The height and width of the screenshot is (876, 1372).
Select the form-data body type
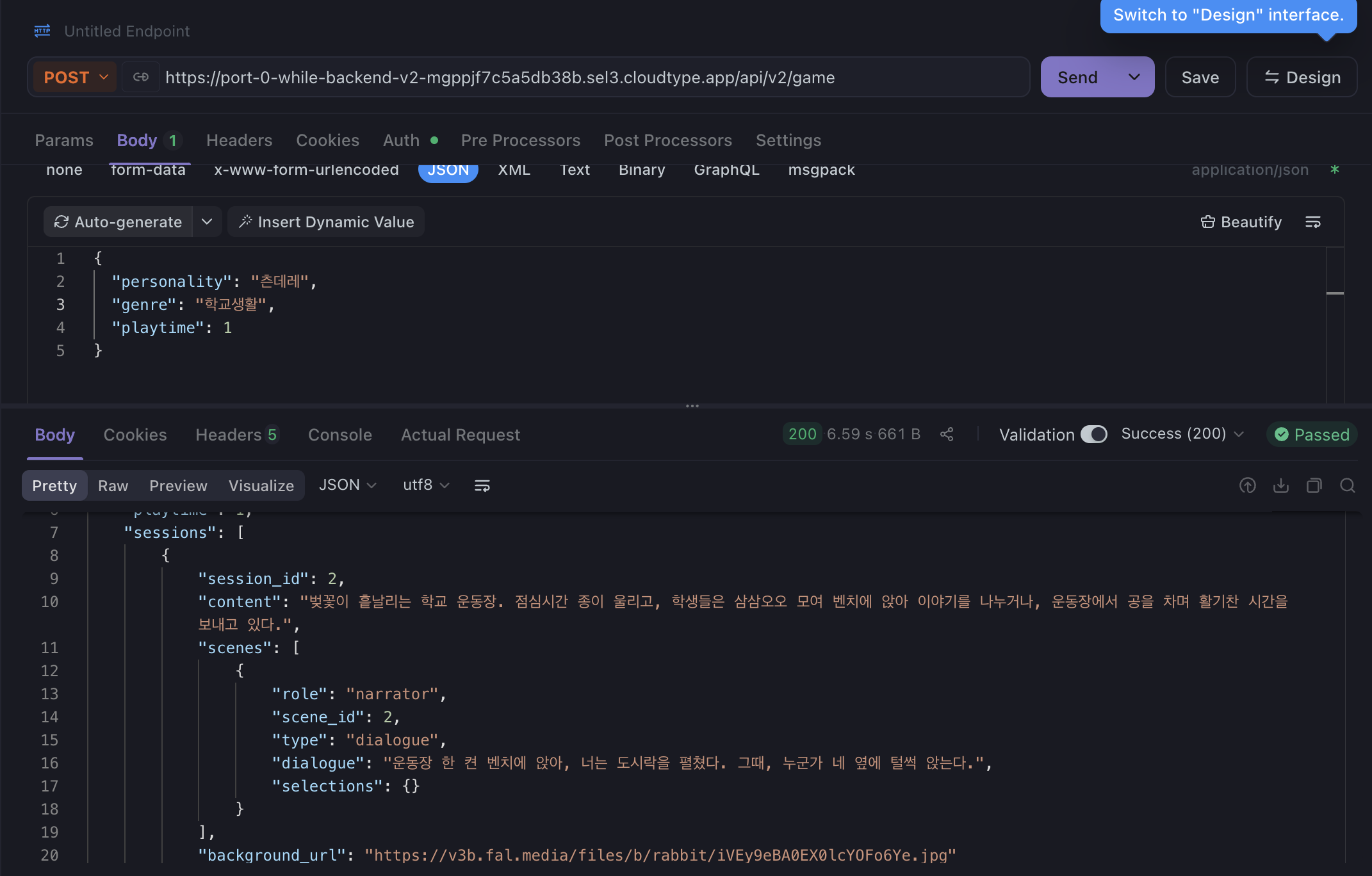pos(148,171)
